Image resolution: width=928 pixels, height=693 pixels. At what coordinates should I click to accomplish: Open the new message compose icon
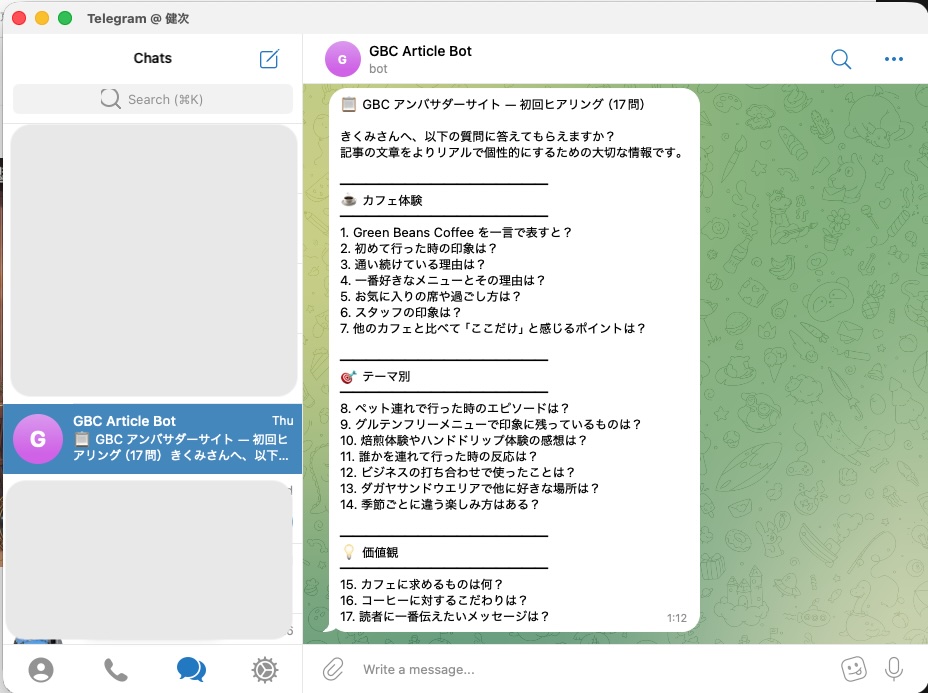point(268,60)
